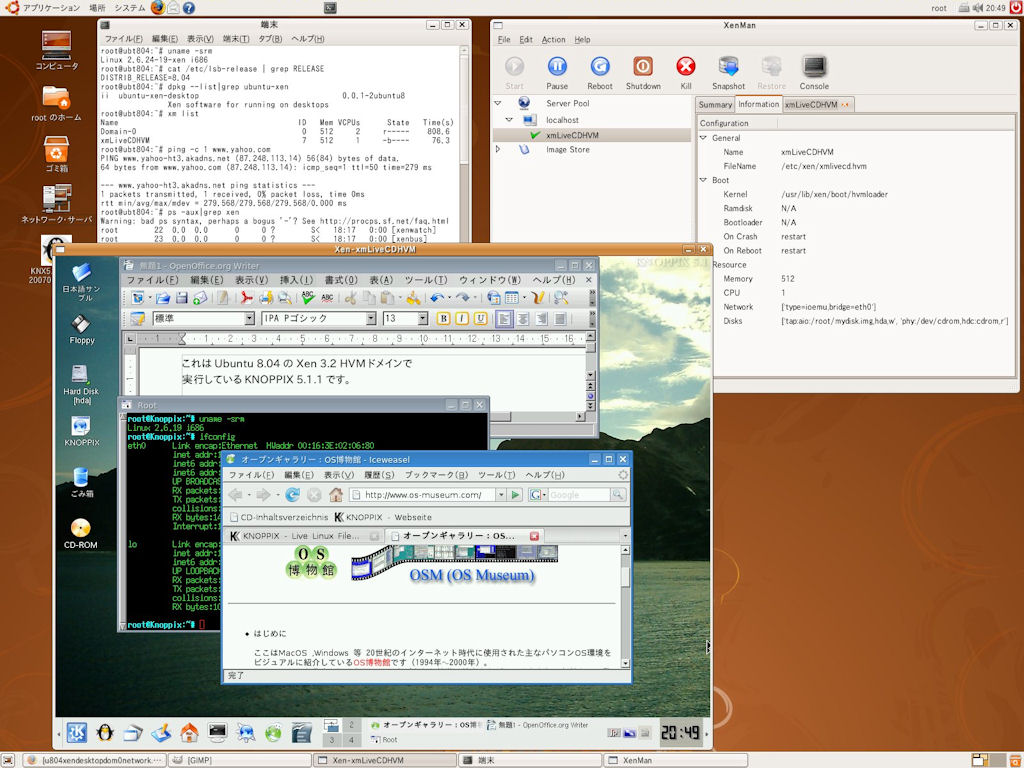1024x768 pixels.
Task: Click the KNOPPIX - Webseite bookmark link
Action: click(x=383, y=517)
